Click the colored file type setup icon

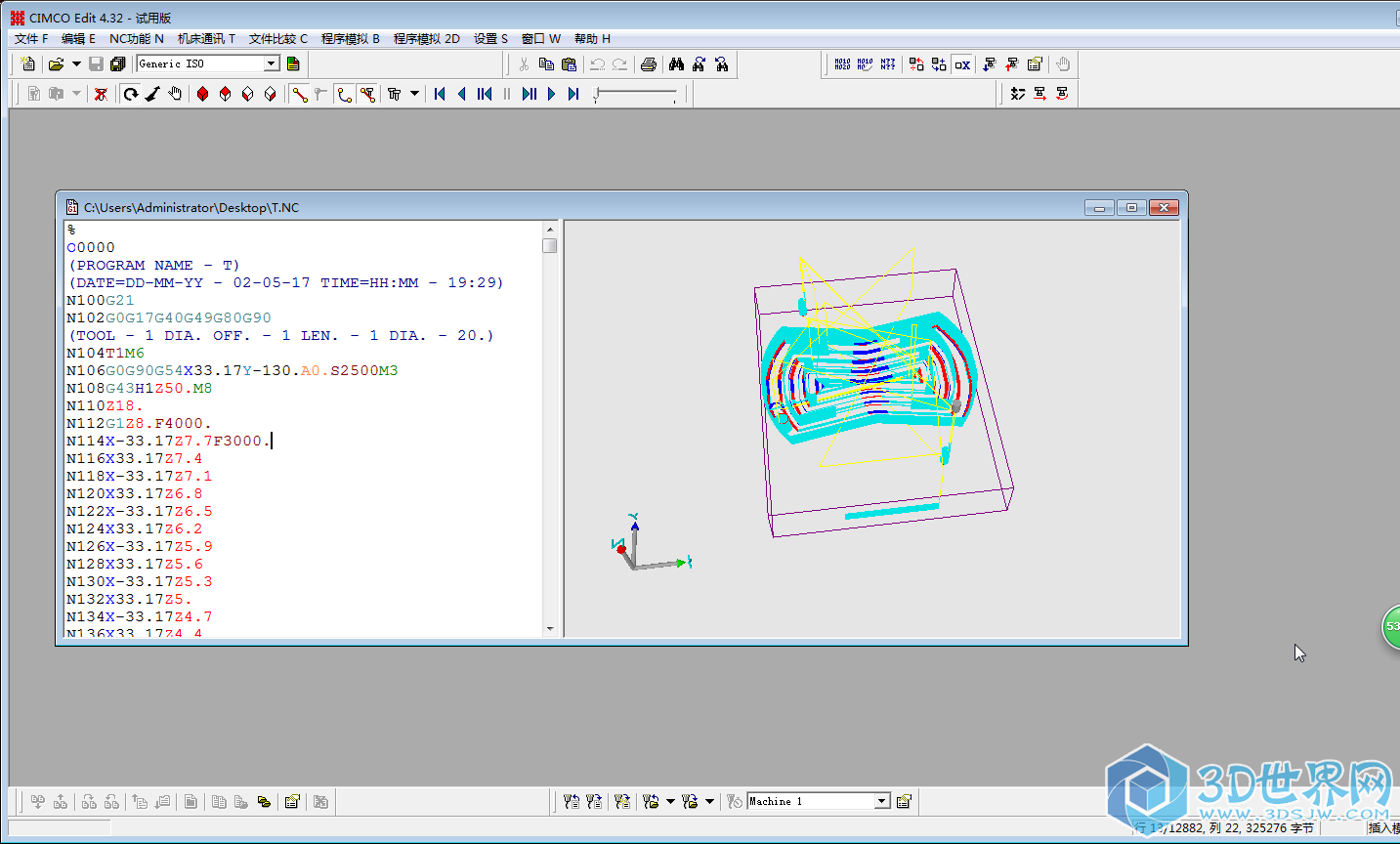point(293,64)
